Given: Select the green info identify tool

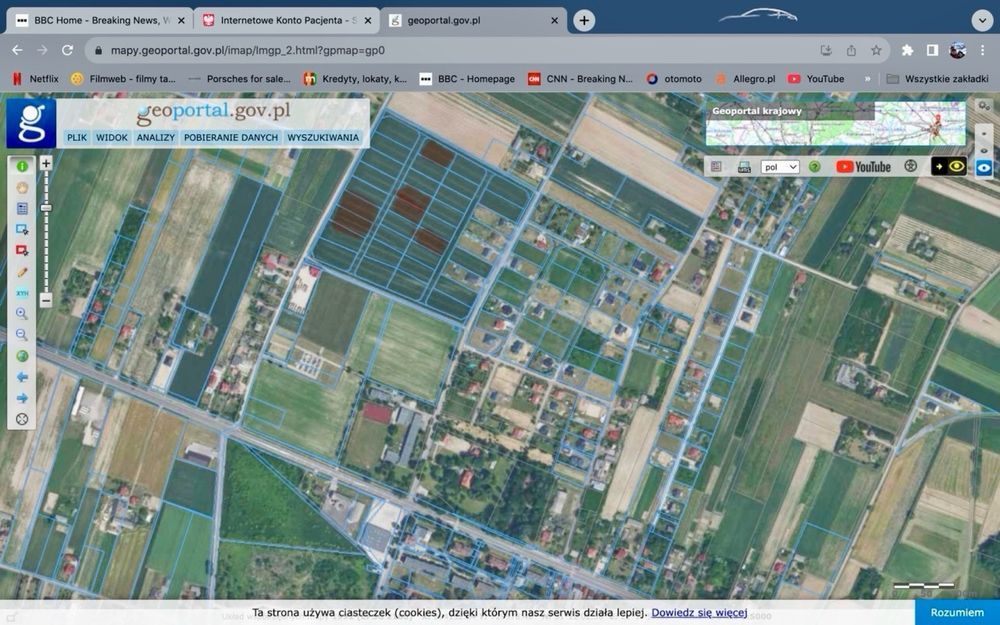Looking at the screenshot, I should click(22, 166).
